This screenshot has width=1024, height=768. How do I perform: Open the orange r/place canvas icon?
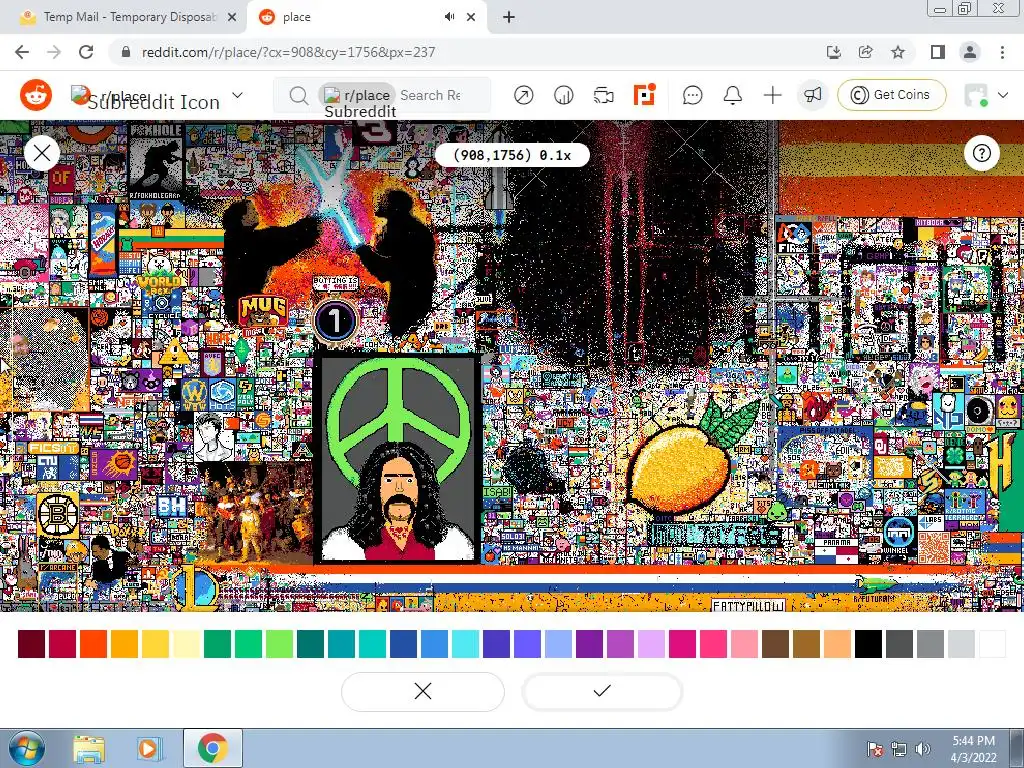coord(644,95)
